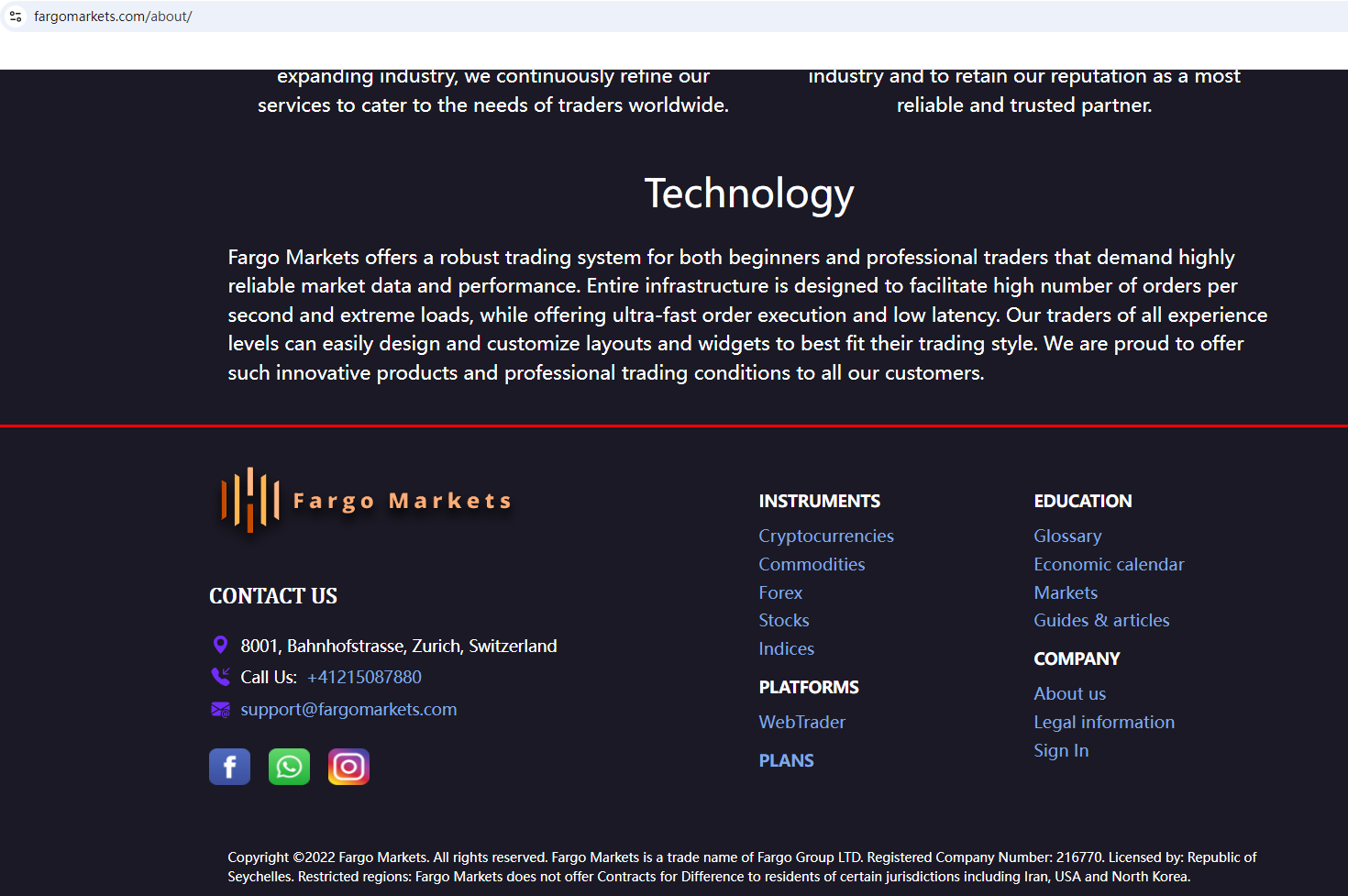
Task: Open the Indices link
Action: [786, 648]
